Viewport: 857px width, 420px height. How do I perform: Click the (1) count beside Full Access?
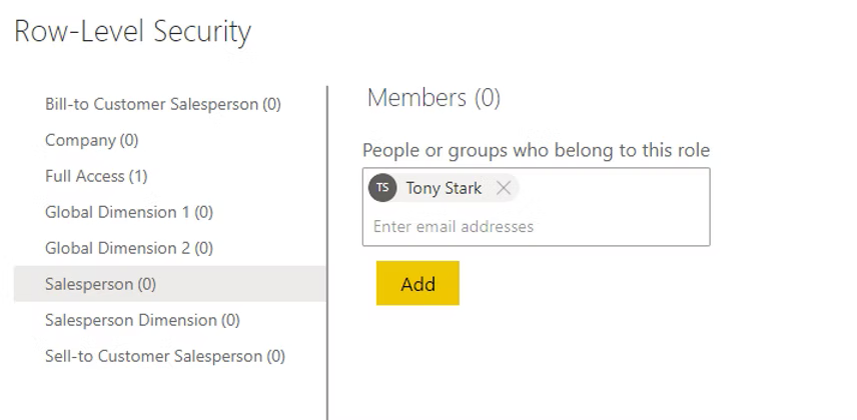(x=138, y=176)
